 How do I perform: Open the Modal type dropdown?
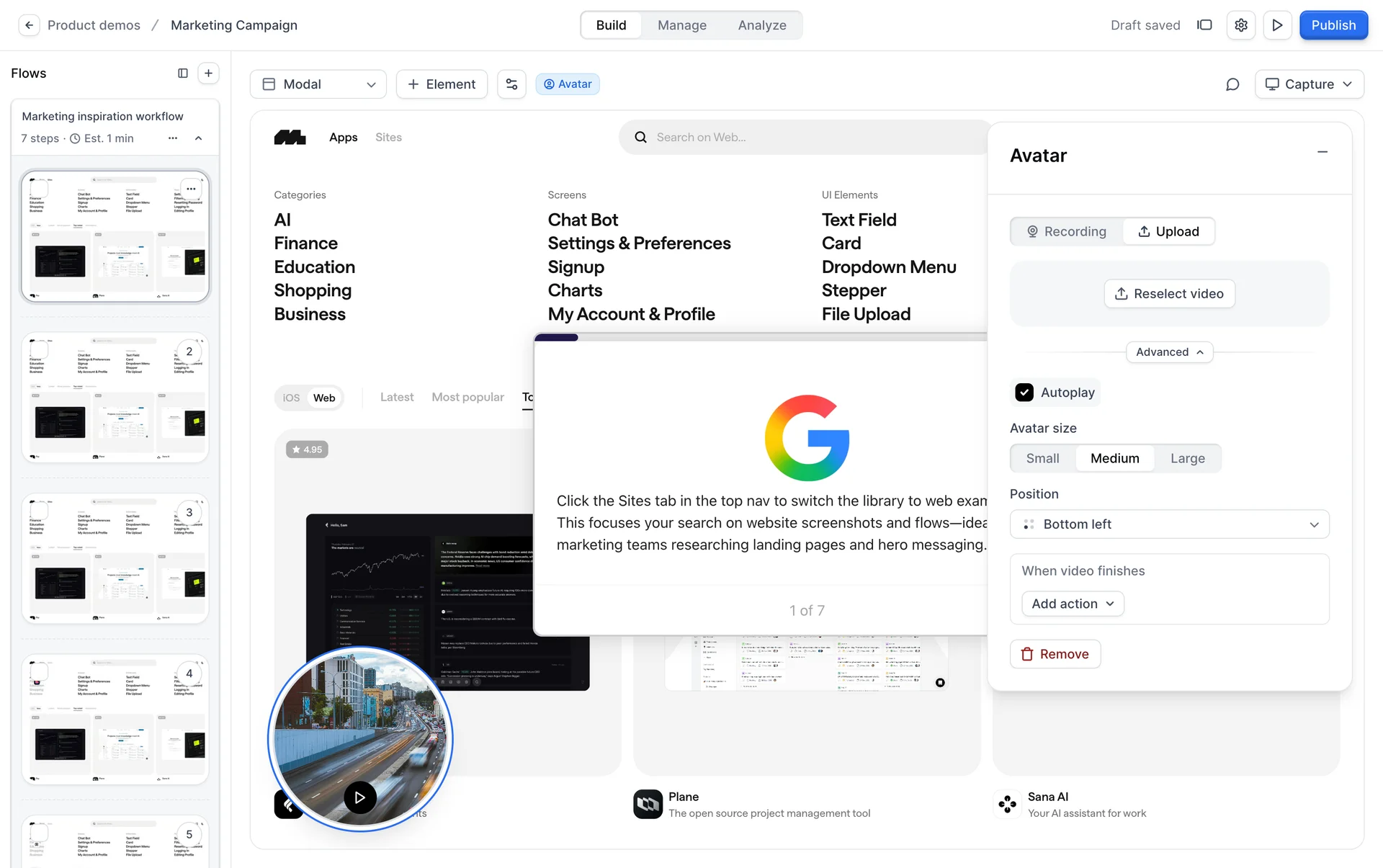[318, 84]
